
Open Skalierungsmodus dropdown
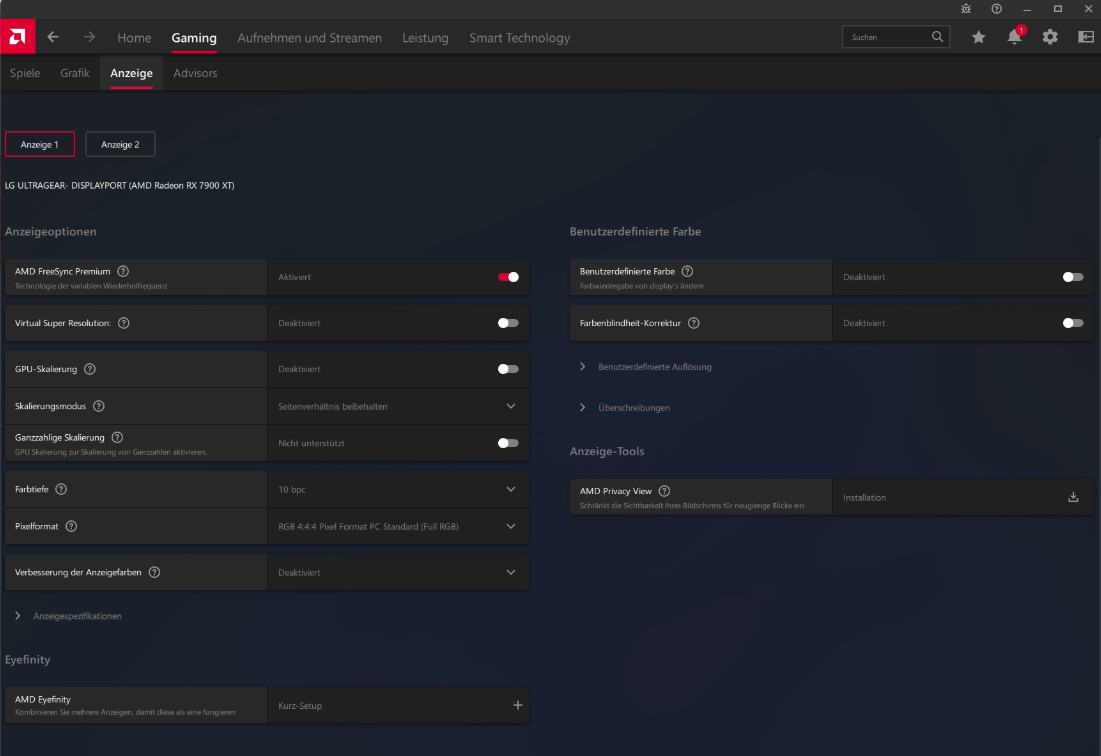click(x=397, y=406)
